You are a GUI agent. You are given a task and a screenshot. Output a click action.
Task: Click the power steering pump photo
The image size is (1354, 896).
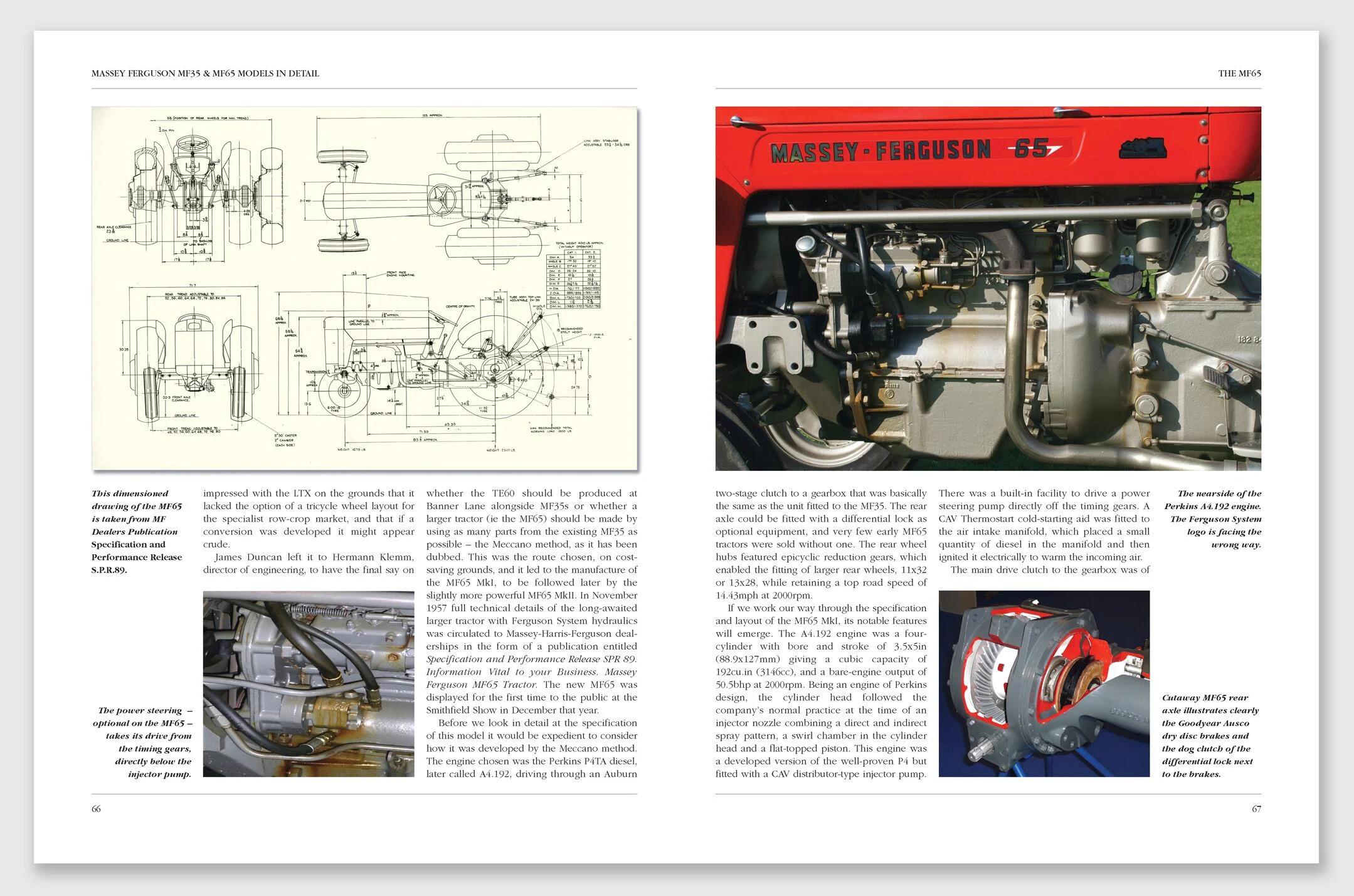309,683
